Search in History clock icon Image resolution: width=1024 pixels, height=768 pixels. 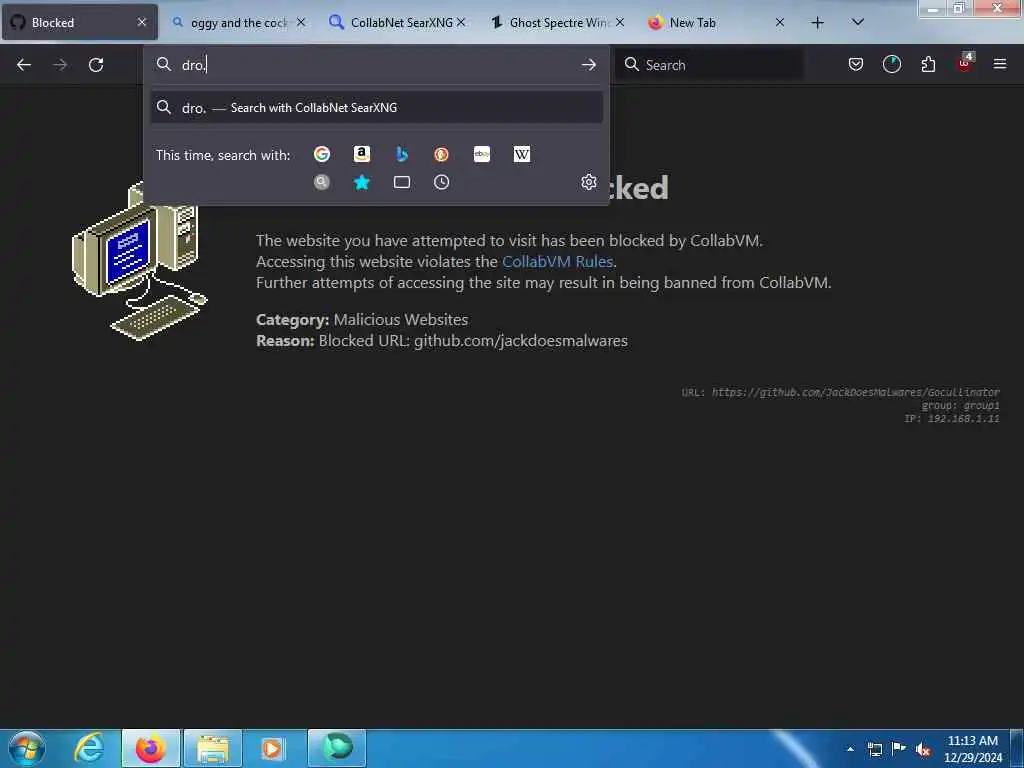tap(441, 182)
